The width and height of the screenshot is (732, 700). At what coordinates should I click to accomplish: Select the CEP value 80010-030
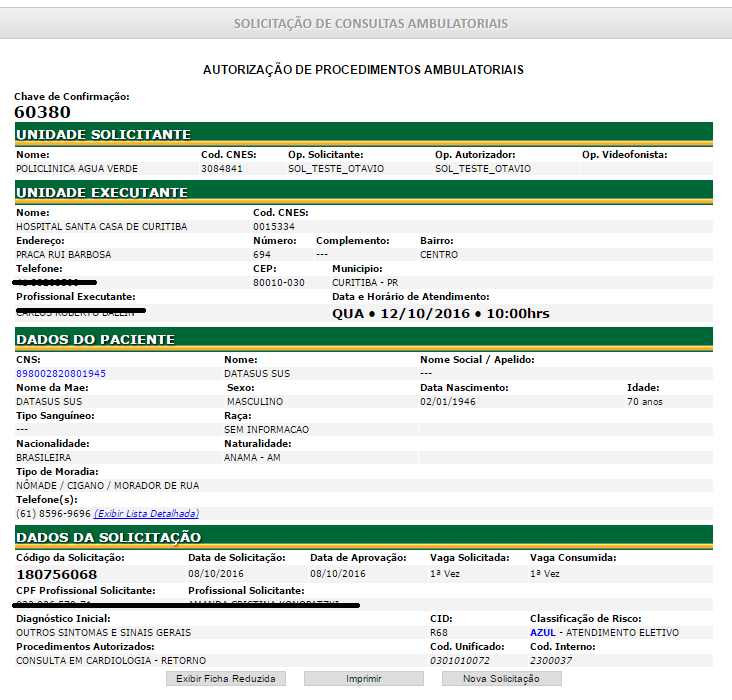coord(279,283)
